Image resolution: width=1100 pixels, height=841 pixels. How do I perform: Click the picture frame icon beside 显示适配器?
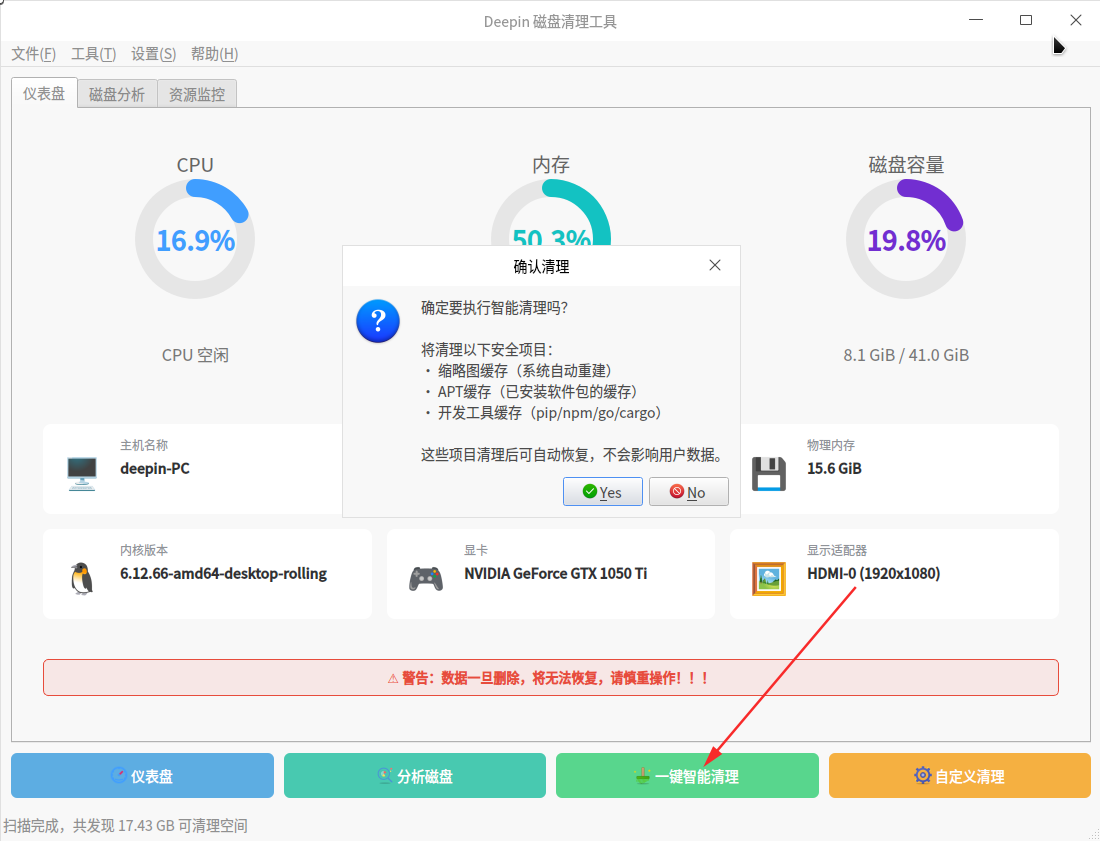pyautogui.click(x=769, y=579)
